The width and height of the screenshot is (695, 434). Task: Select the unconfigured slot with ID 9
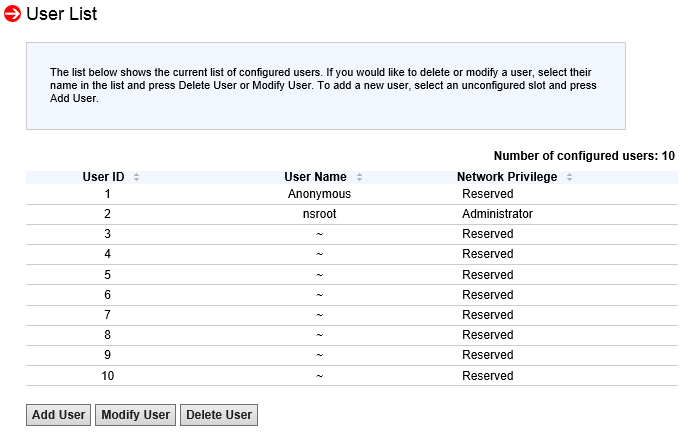click(x=352, y=356)
